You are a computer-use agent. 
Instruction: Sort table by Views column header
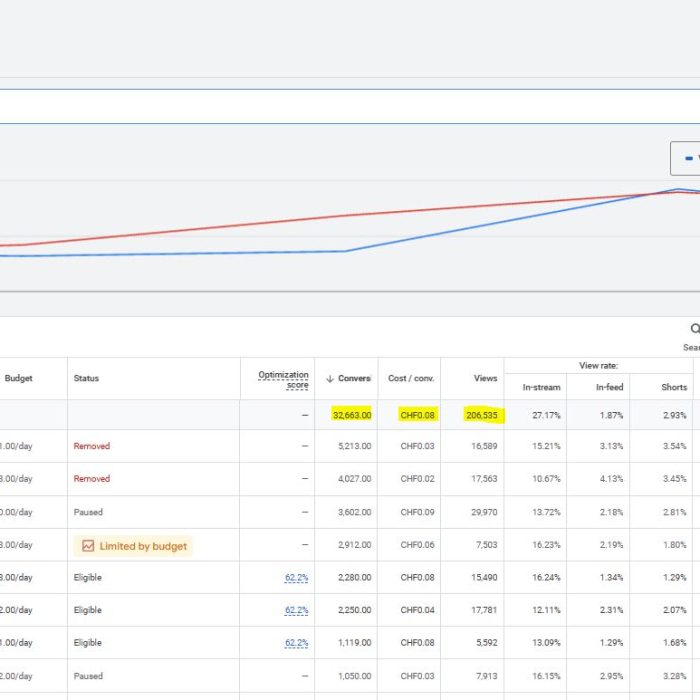pyautogui.click(x=485, y=378)
